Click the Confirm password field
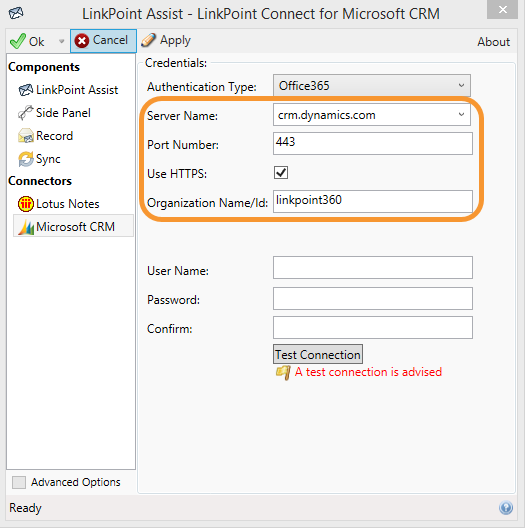This screenshot has height=530, width=526. click(x=373, y=328)
